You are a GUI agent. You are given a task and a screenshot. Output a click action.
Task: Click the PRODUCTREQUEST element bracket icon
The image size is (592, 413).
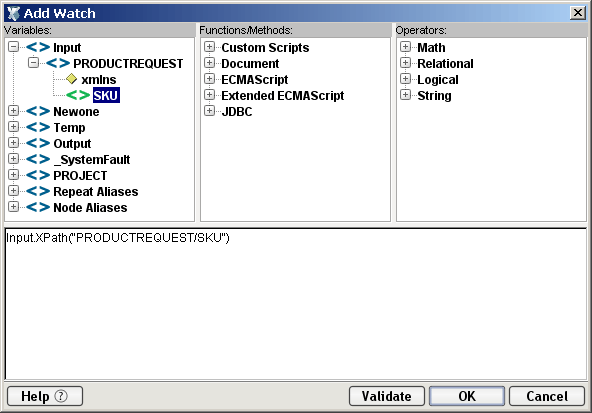[x=58, y=63]
